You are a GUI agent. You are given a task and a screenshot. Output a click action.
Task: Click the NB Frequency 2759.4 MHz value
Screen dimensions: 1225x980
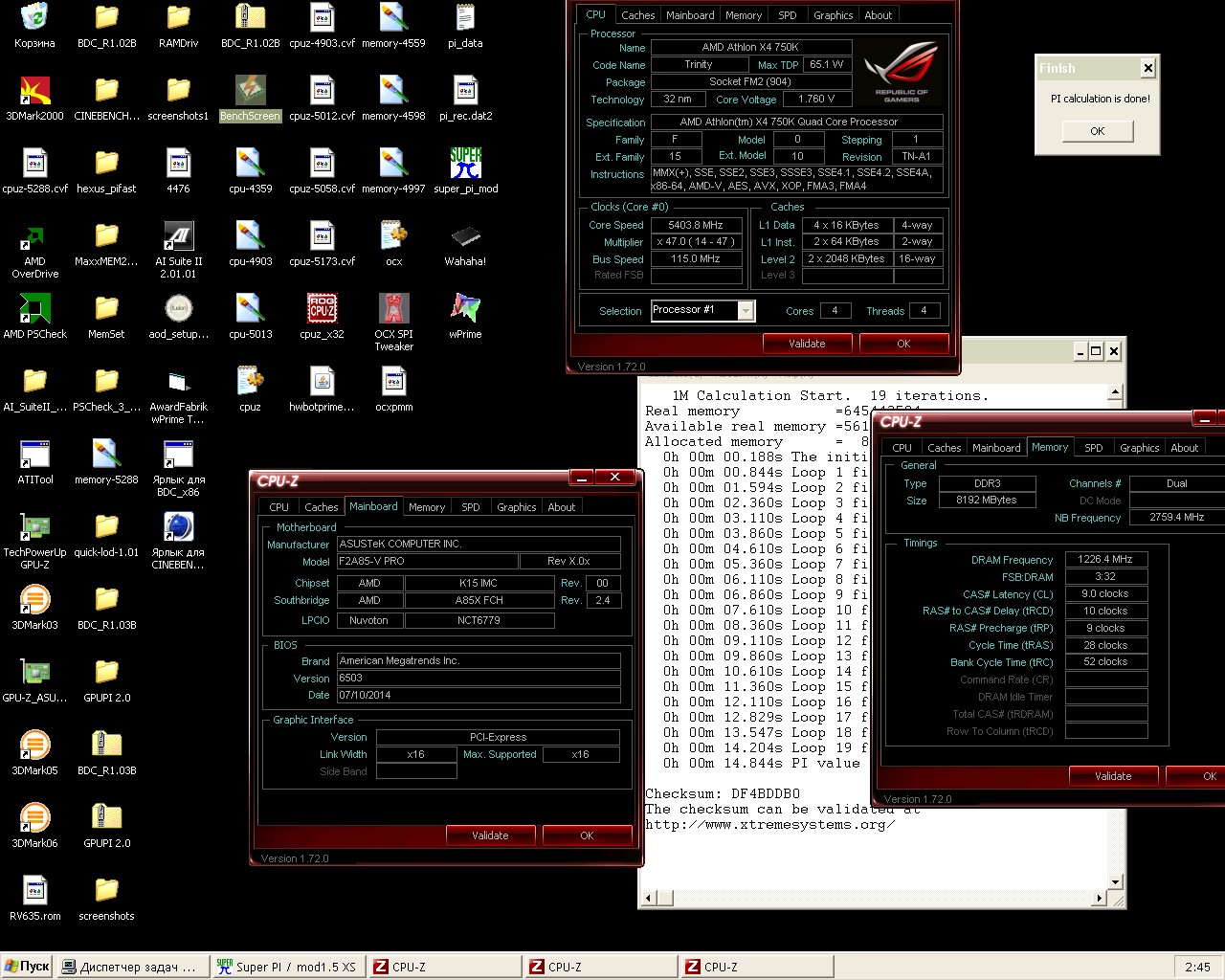pyautogui.click(x=1176, y=517)
